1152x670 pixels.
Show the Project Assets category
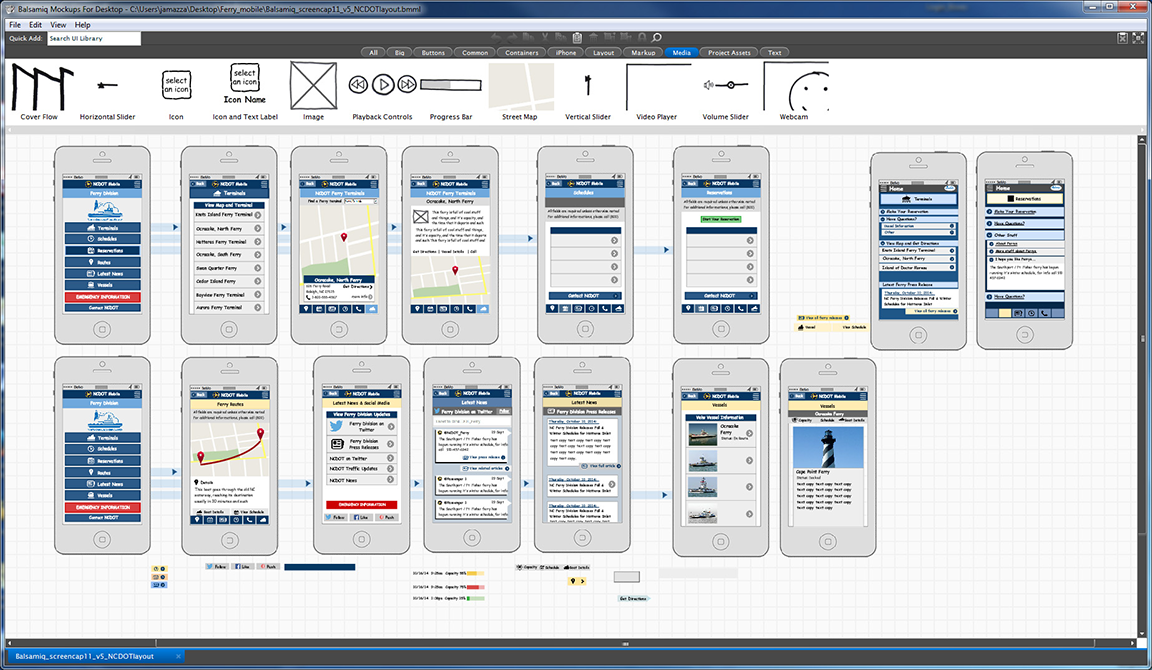(729, 52)
